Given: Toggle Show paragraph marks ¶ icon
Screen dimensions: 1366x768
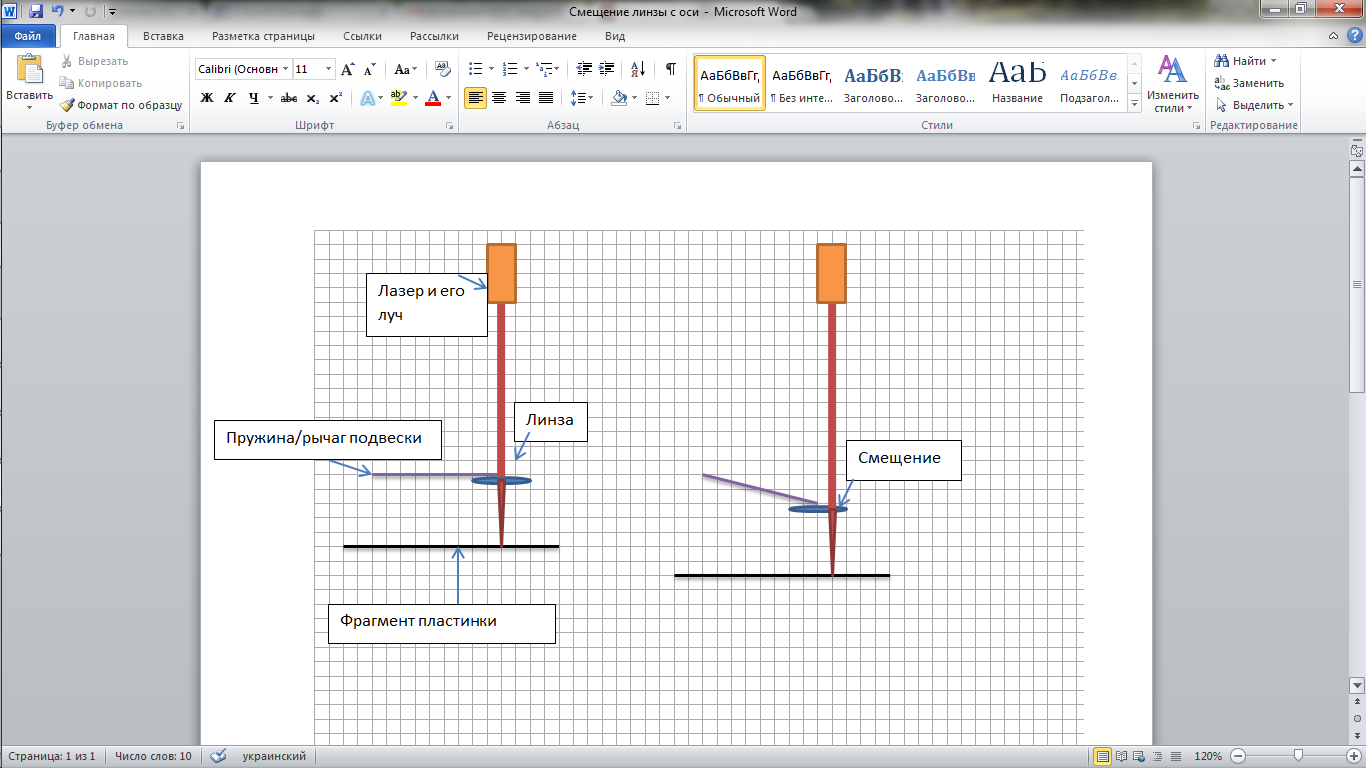Looking at the screenshot, I should [670, 69].
